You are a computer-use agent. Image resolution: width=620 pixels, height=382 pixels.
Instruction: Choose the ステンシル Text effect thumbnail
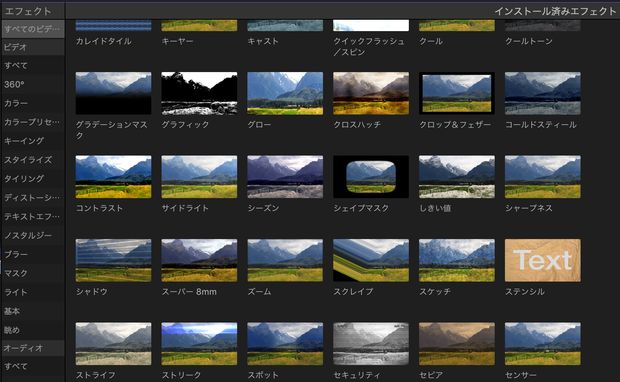[x=543, y=260]
